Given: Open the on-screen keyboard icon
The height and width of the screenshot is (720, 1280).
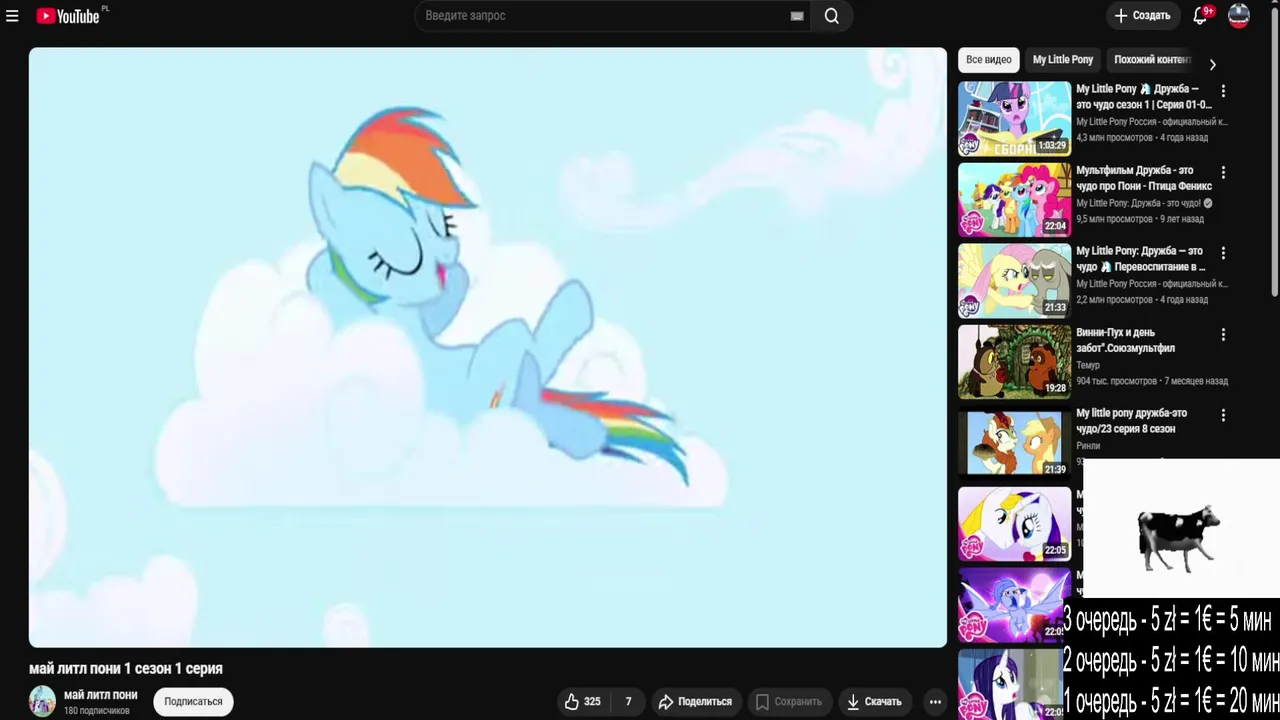Looking at the screenshot, I should [797, 16].
